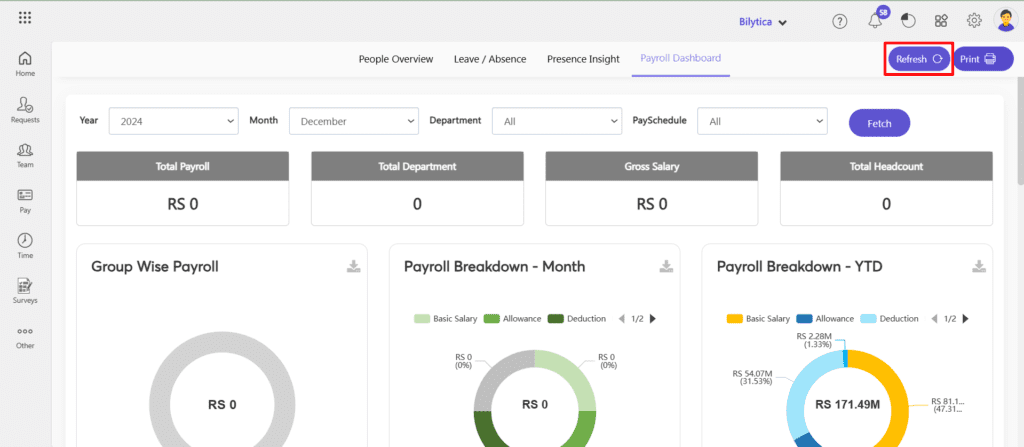This screenshot has width=1024, height=447.
Task: Select the Payroll Dashboard tab
Action: click(x=680, y=58)
